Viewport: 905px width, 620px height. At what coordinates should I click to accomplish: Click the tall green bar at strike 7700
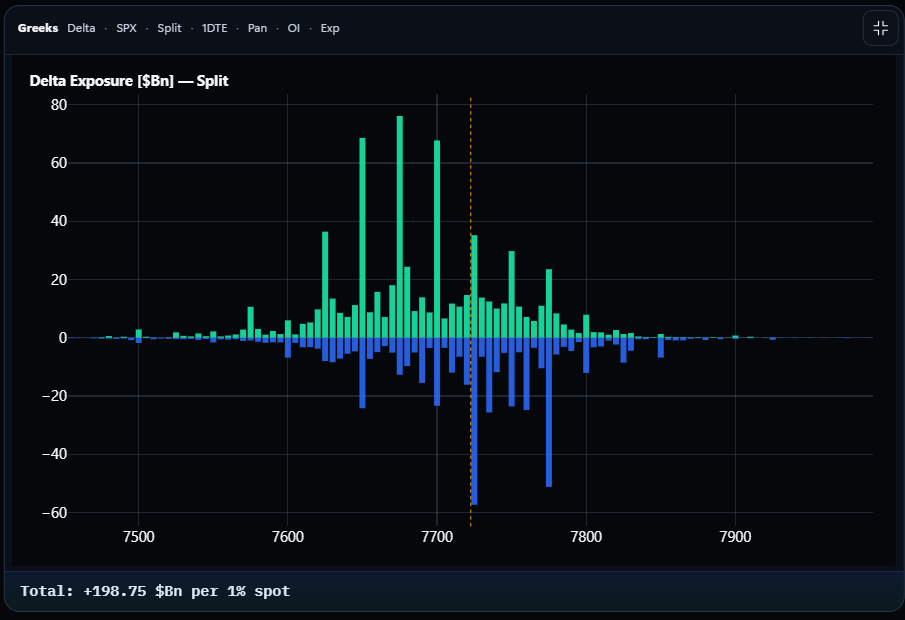(437, 239)
